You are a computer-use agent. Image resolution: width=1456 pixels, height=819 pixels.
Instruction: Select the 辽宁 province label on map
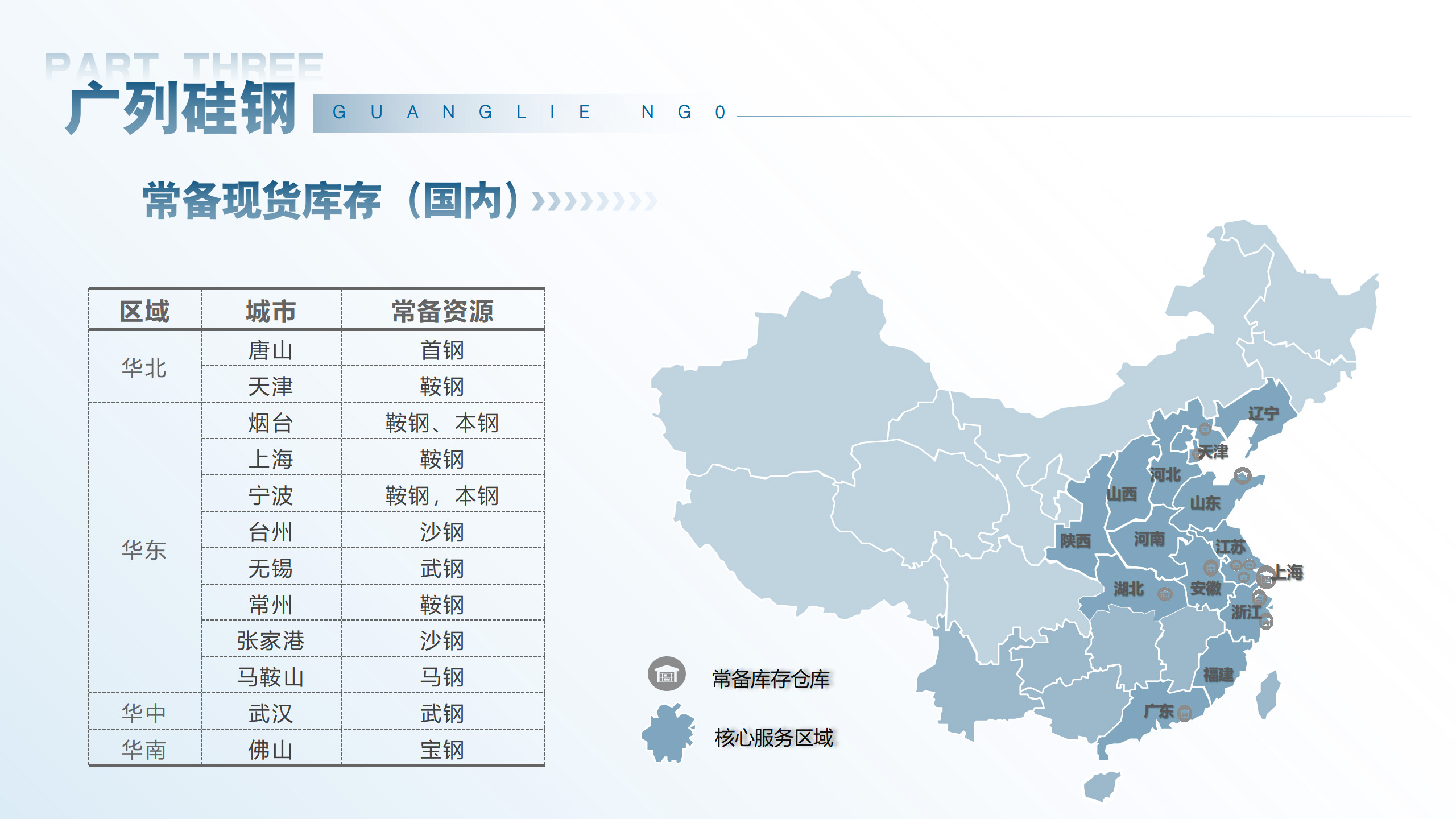[1263, 413]
